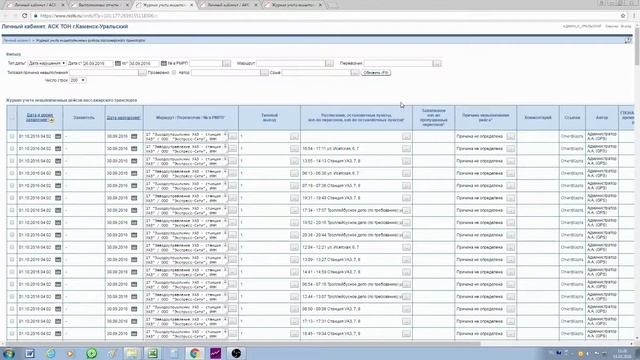Open schedule picker in the 20:26 row
Viewport: 640px width, 360px height.
coord(406,235)
